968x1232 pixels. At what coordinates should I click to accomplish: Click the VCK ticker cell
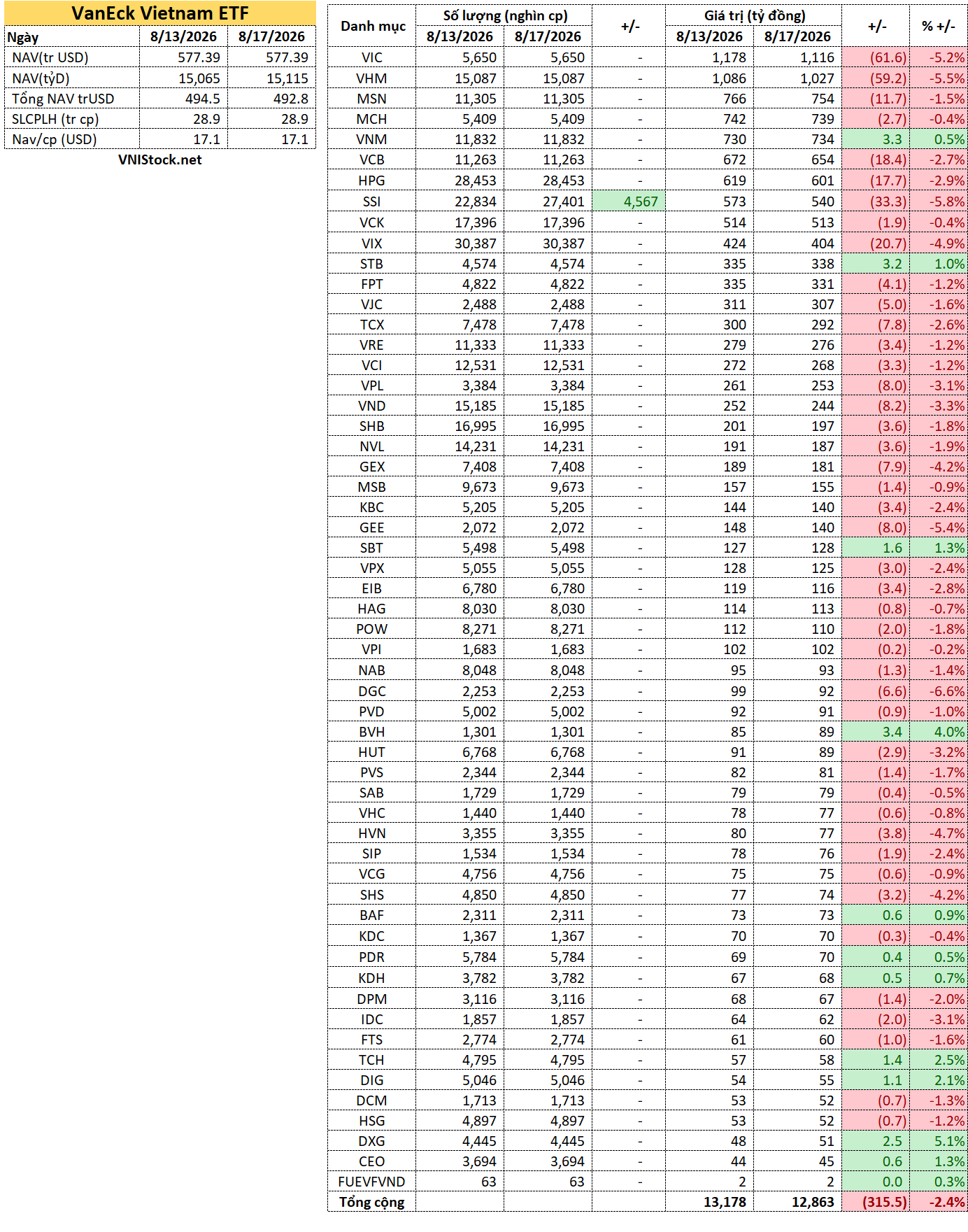372,222
